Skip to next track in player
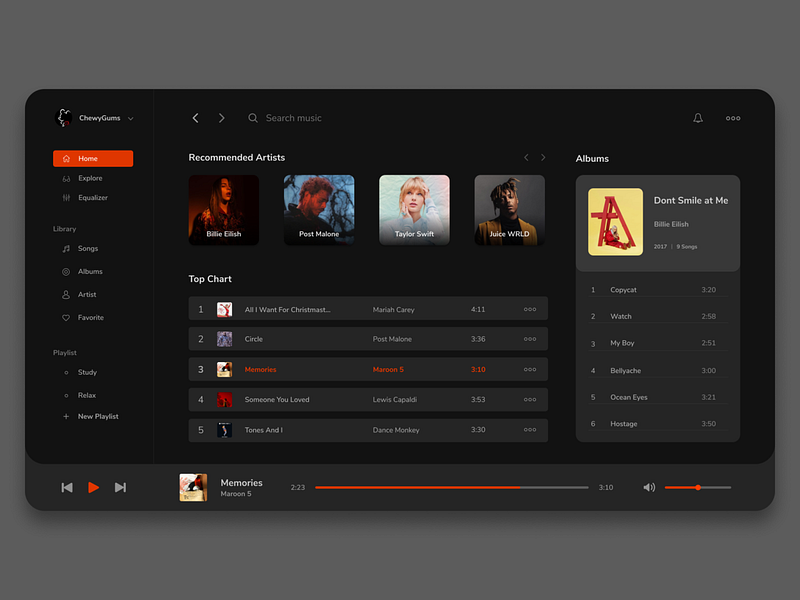The height and width of the screenshot is (600, 800). [x=121, y=487]
